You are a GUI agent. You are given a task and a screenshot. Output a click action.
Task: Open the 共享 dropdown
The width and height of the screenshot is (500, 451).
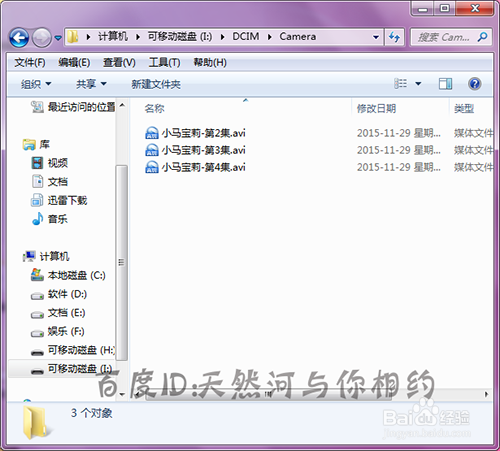point(91,84)
